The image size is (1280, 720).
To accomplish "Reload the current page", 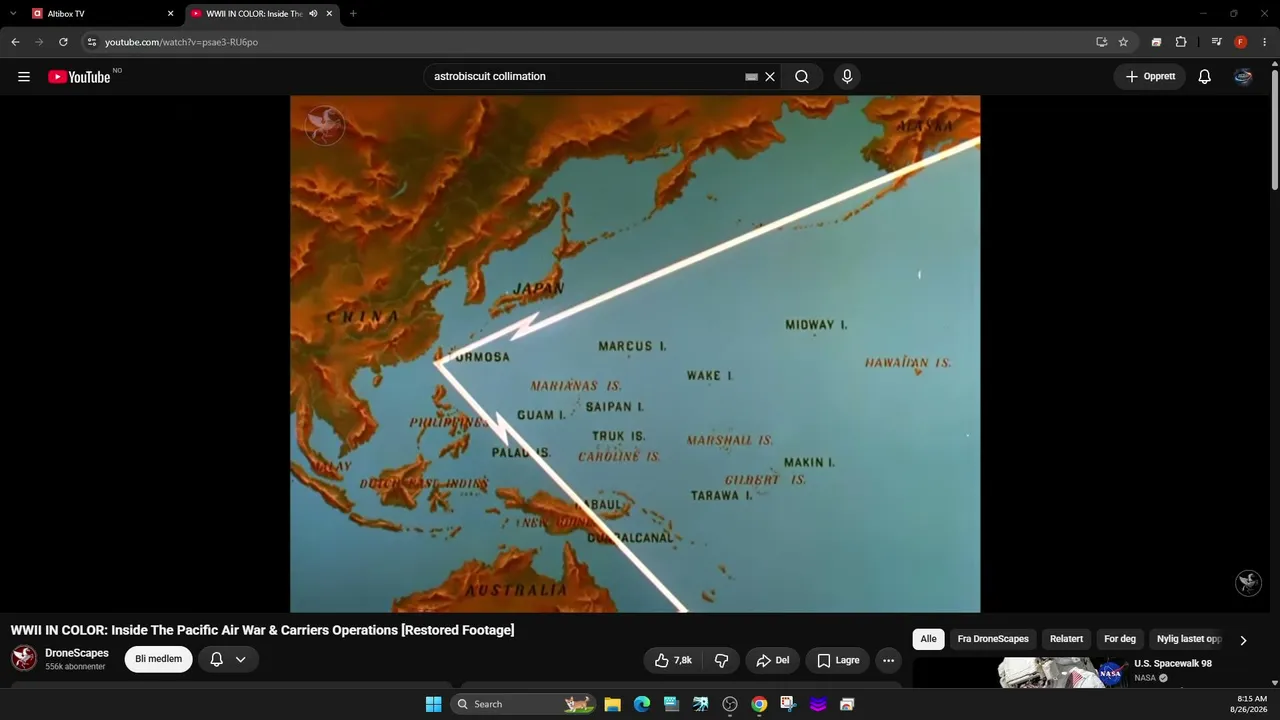I will tap(63, 42).
